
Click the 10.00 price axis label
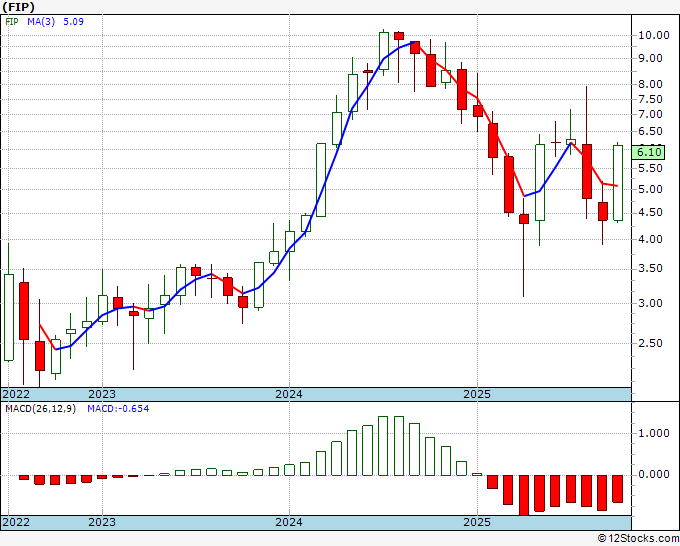pyautogui.click(x=653, y=35)
